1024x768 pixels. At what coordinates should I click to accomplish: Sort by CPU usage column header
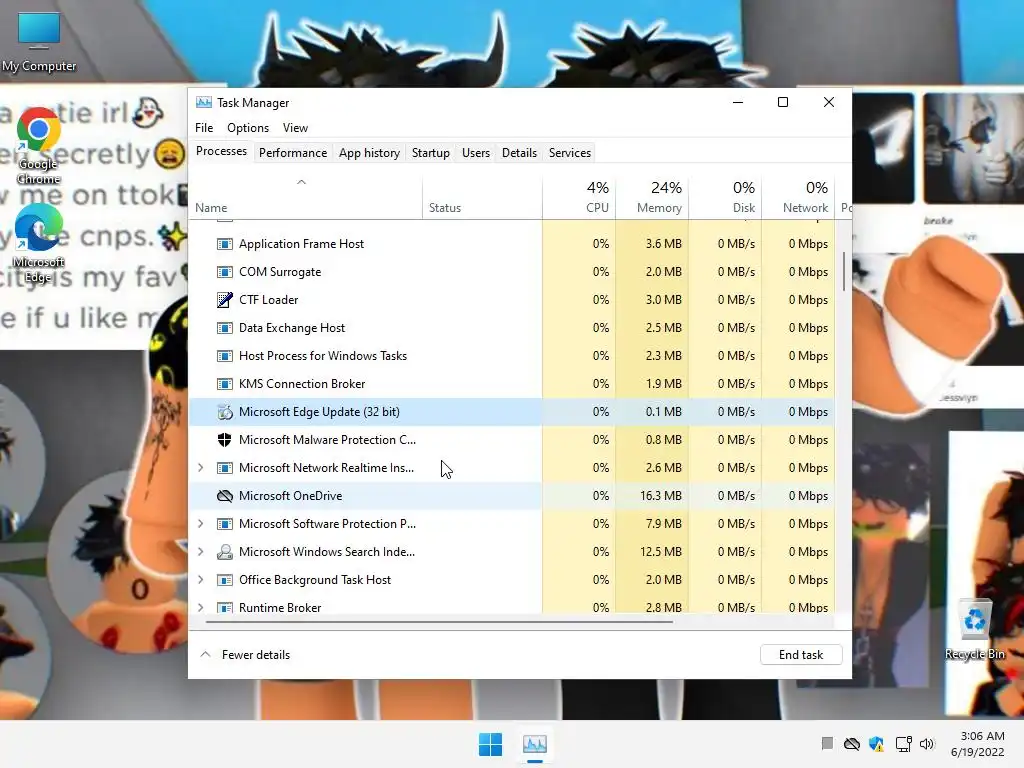pos(579,197)
